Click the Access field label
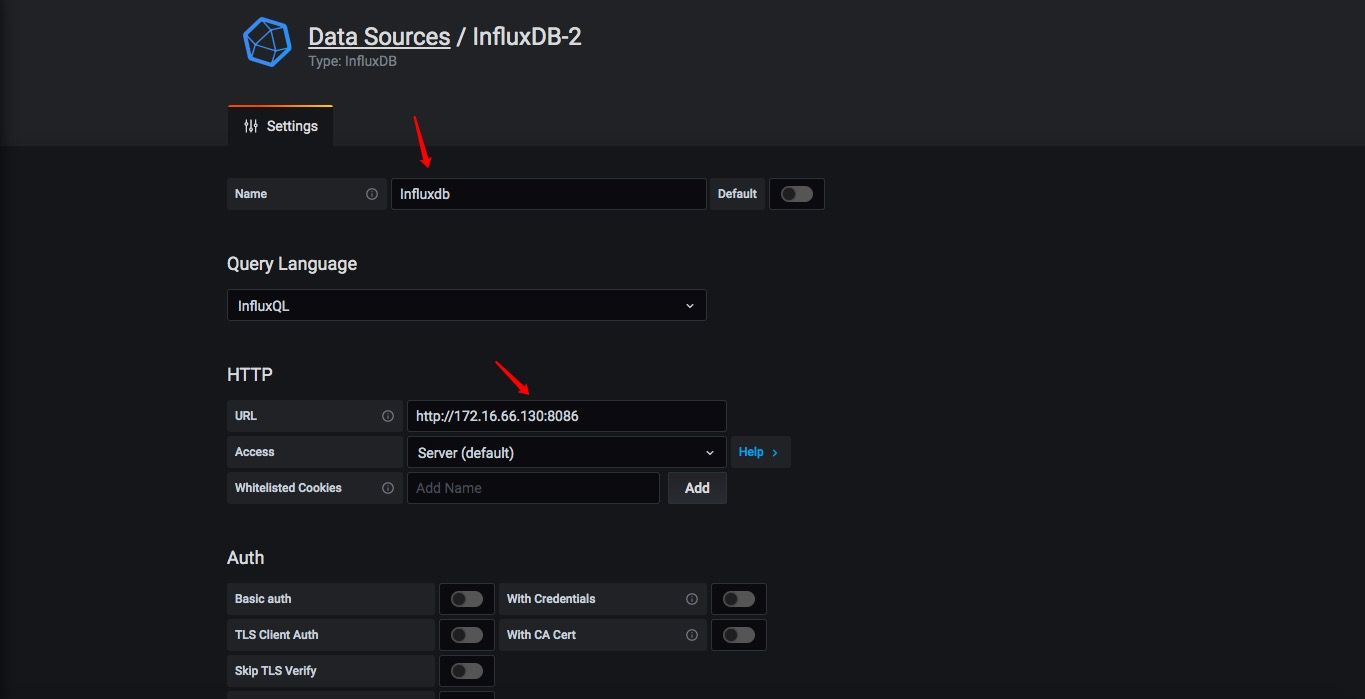Image resolution: width=1365 pixels, height=699 pixels. (x=255, y=452)
